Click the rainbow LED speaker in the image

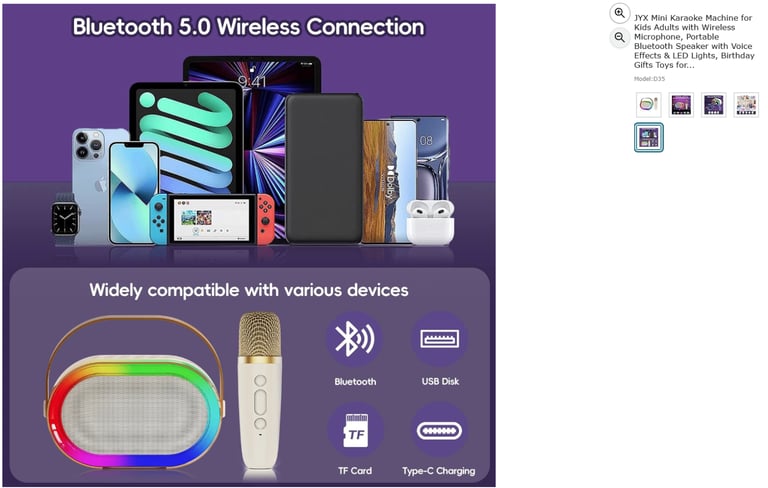pyautogui.click(x=135, y=392)
